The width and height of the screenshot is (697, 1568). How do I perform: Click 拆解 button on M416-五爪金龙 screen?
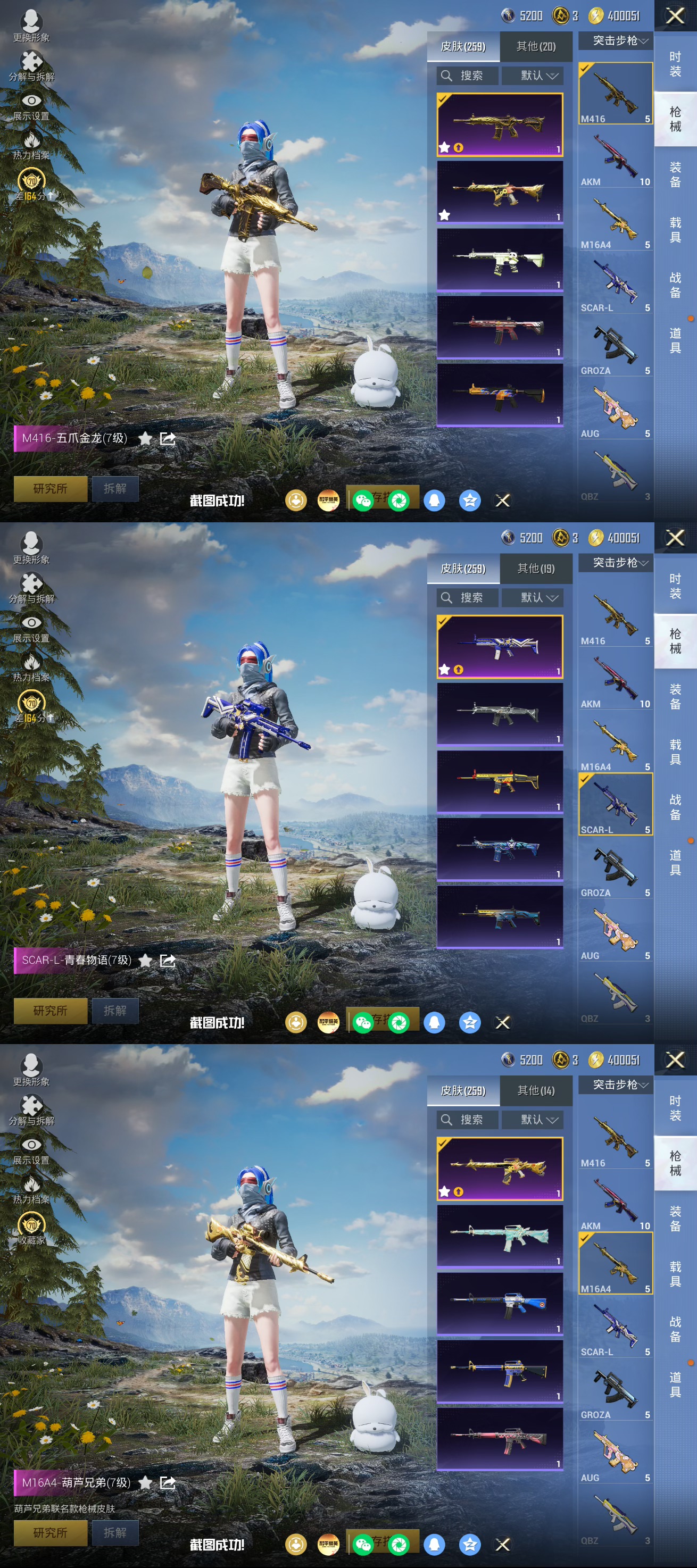click(x=115, y=489)
